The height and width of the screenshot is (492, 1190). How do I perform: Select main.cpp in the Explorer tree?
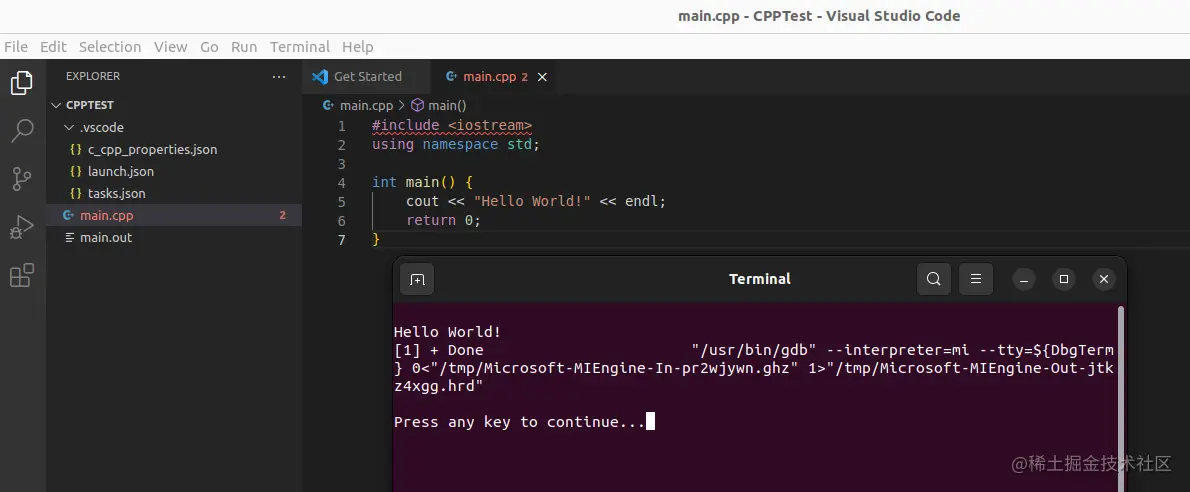pos(174,216)
